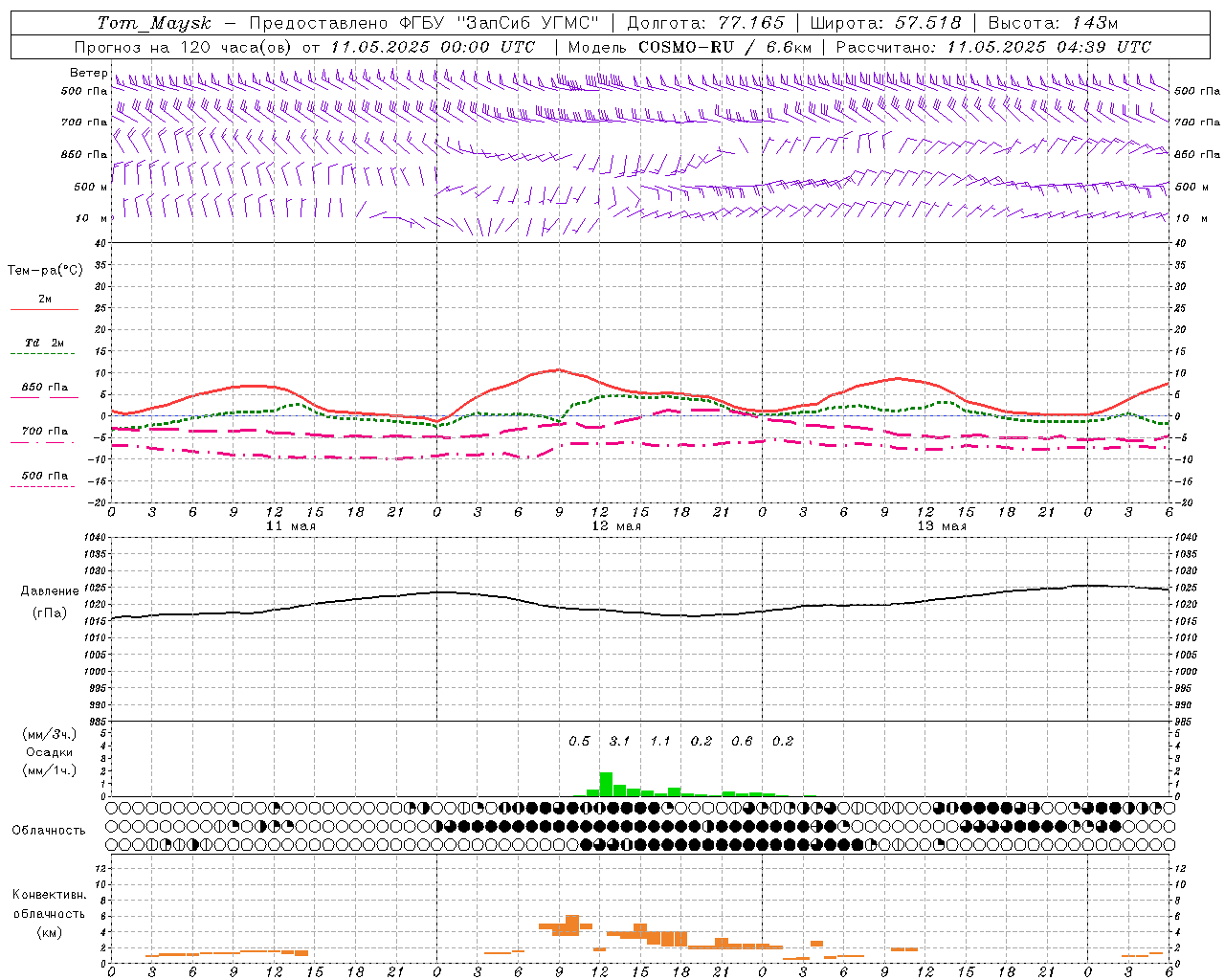
Task: Click the Долгота: 77.165 value
Action: point(705,23)
